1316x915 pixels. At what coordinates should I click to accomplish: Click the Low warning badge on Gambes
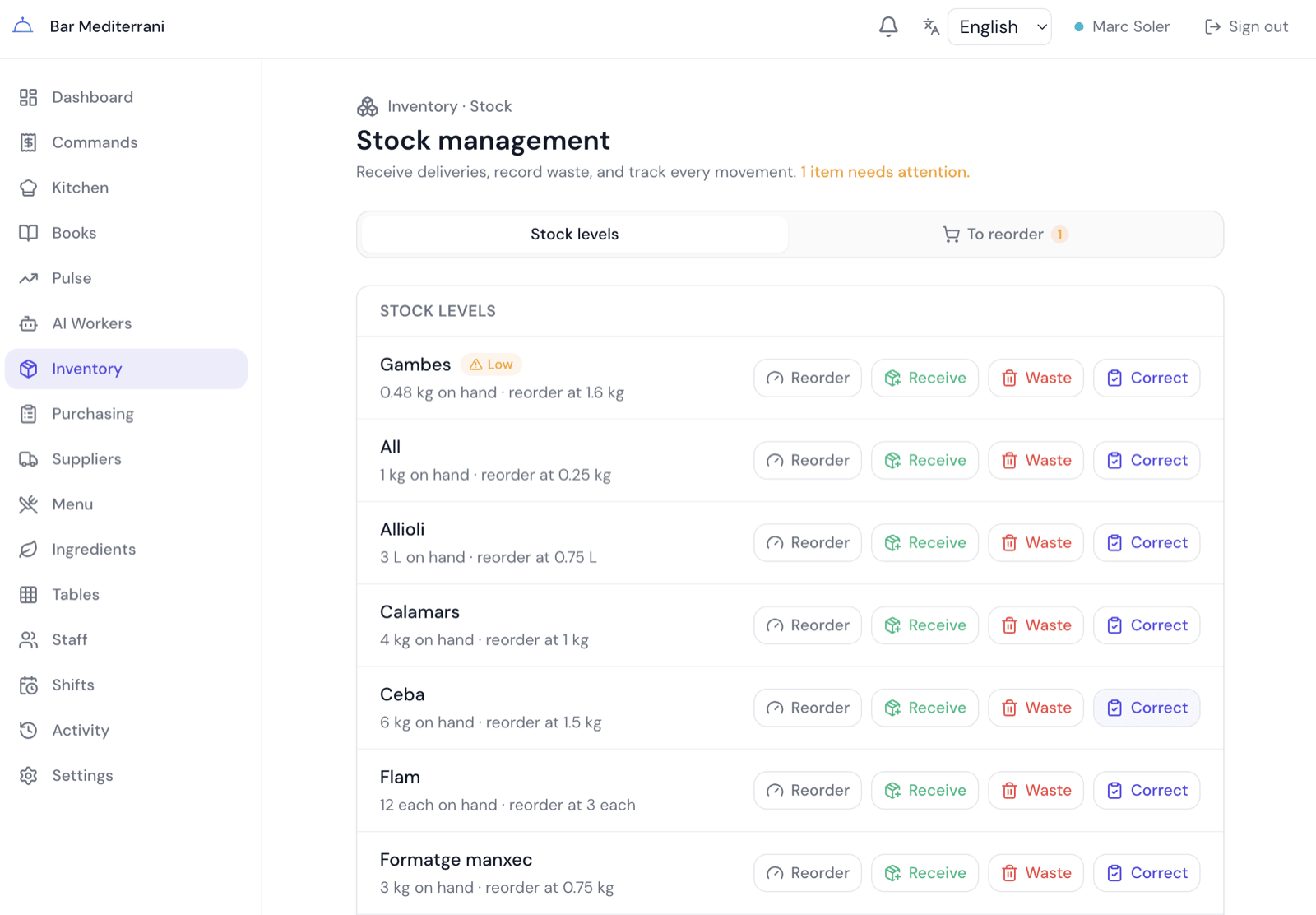tap(491, 365)
